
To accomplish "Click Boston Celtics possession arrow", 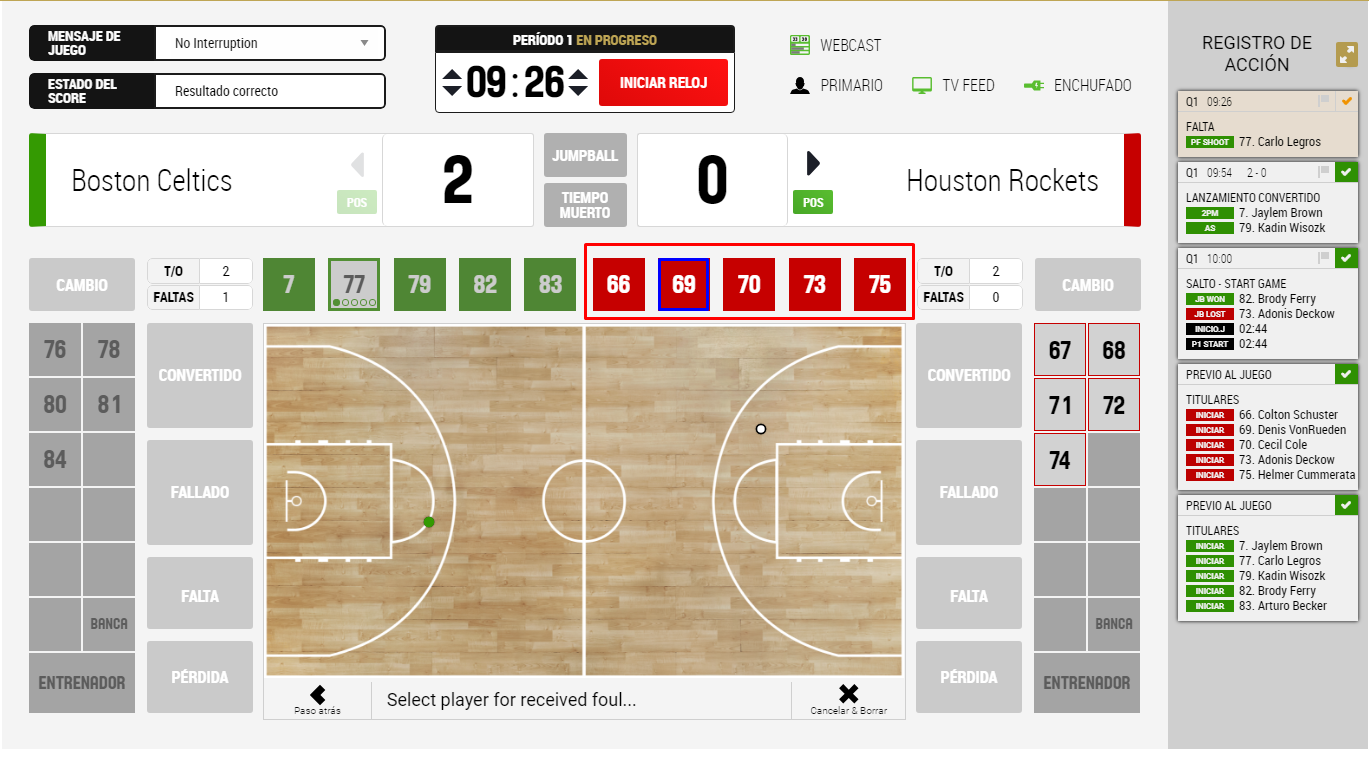I will (358, 164).
